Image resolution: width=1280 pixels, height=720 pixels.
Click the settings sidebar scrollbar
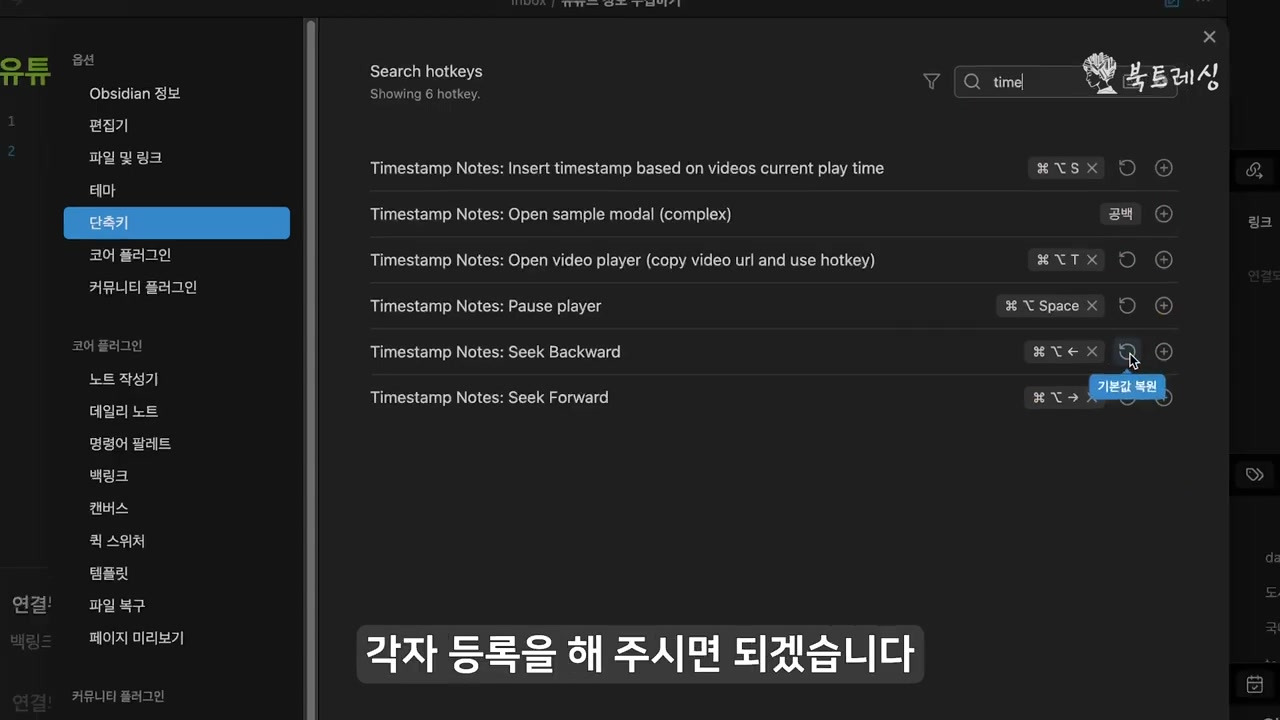311,370
